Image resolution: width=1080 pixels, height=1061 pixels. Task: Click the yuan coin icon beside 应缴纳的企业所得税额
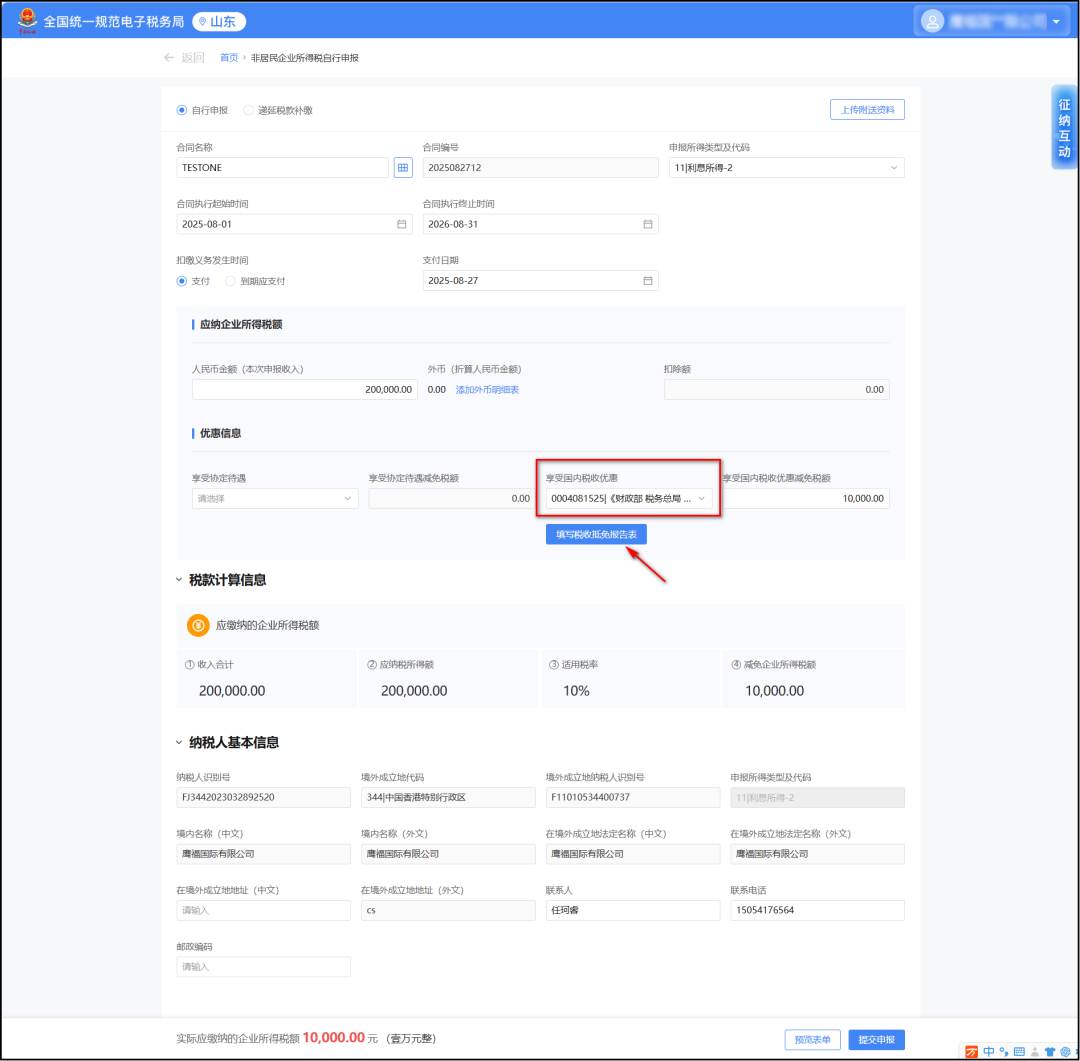coord(198,626)
